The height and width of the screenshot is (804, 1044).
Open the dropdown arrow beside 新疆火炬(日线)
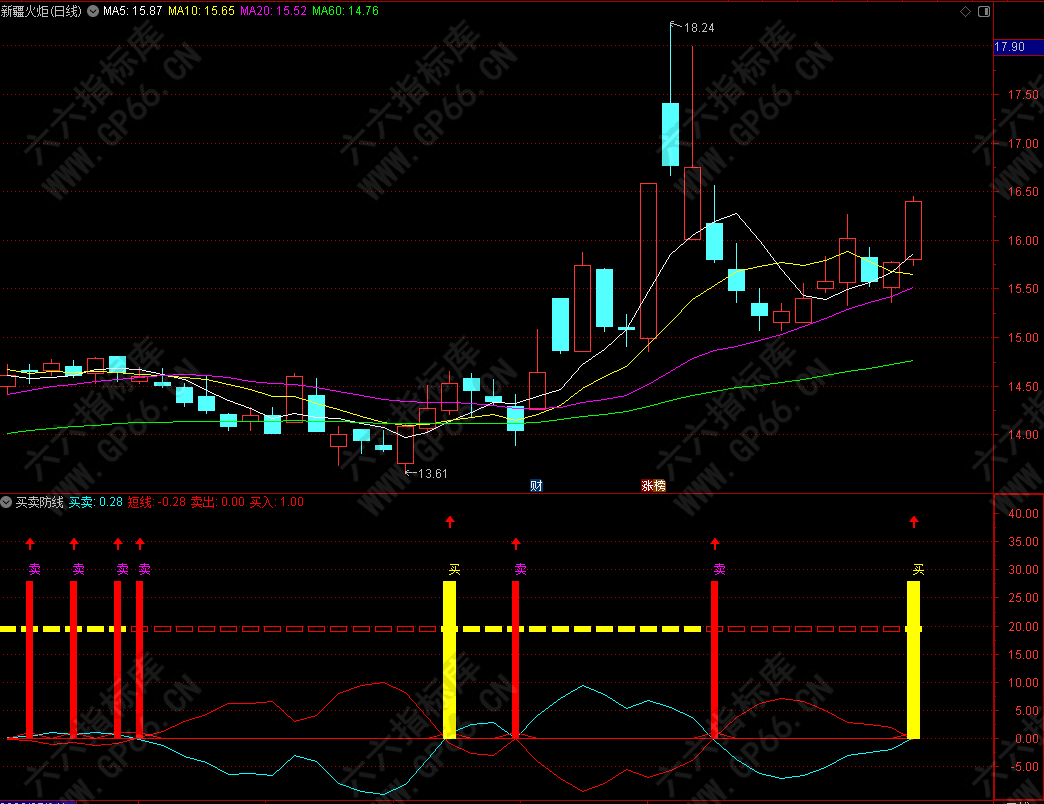click(x=93, y=11)
